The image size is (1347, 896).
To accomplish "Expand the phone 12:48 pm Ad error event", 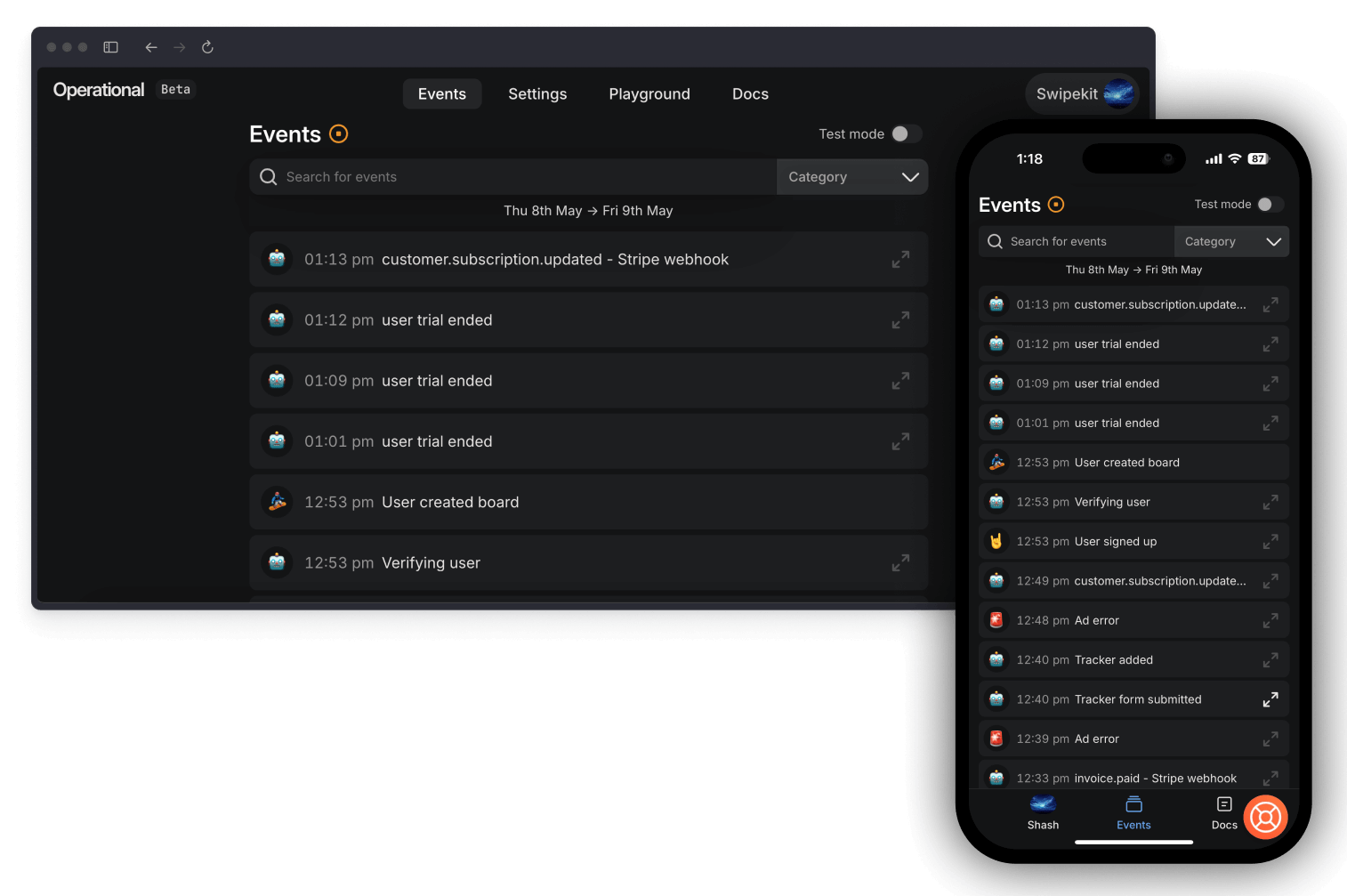I will click(1270, 620).
